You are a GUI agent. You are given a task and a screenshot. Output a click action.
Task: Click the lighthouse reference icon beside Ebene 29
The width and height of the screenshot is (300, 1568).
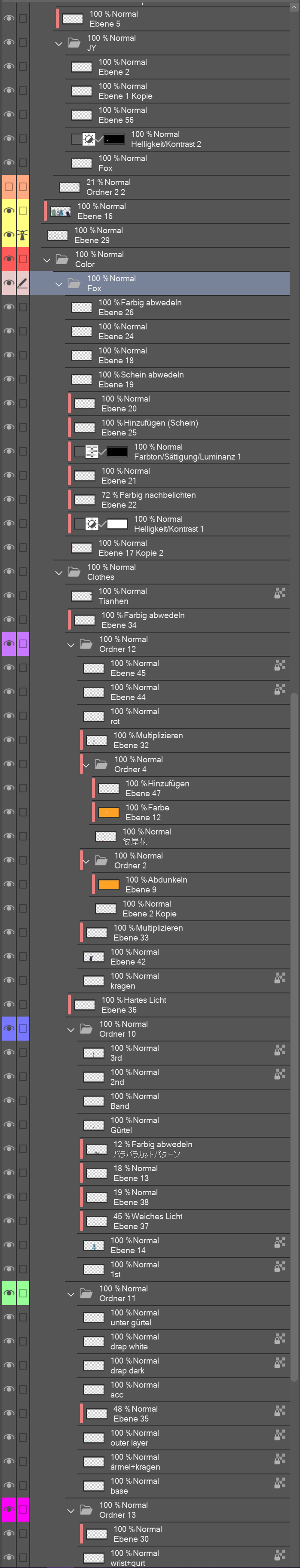(x=22, y=235)
